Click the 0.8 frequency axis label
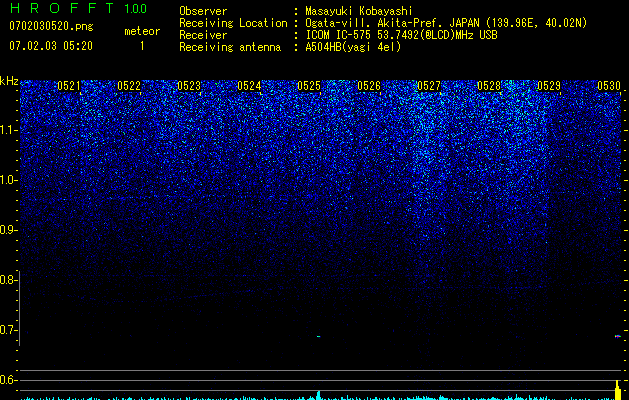Image resolution: width=629 pixels, height=400 pixels. pos(8,280)
